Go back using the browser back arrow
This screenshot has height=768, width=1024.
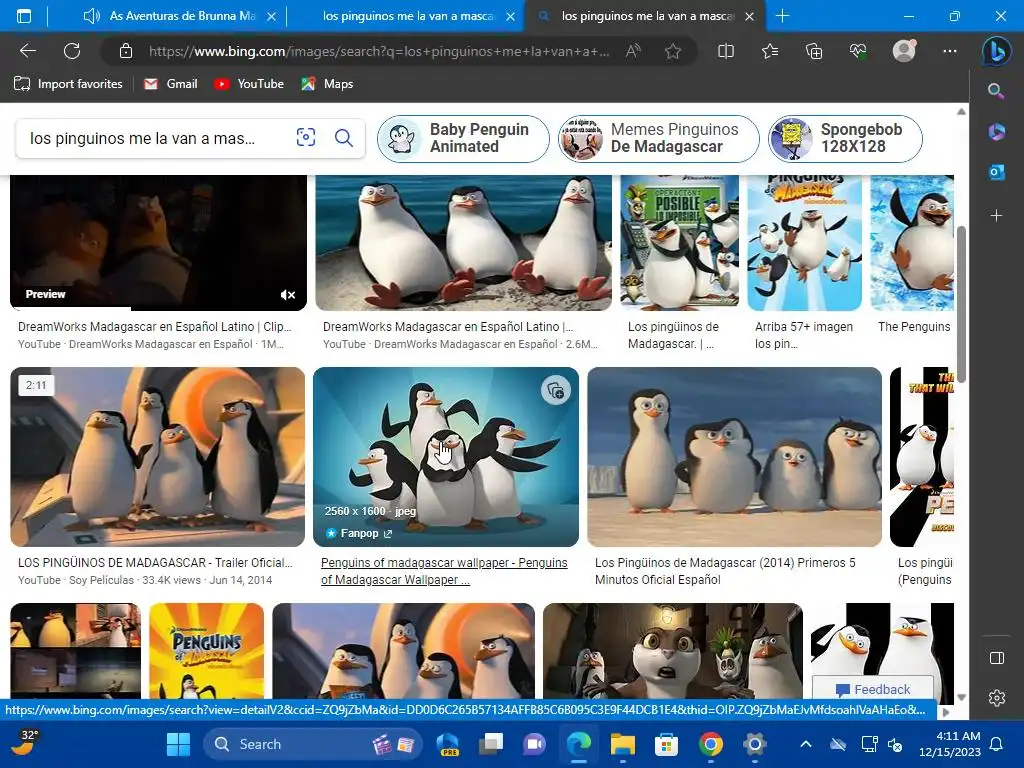tap(28, 51)
